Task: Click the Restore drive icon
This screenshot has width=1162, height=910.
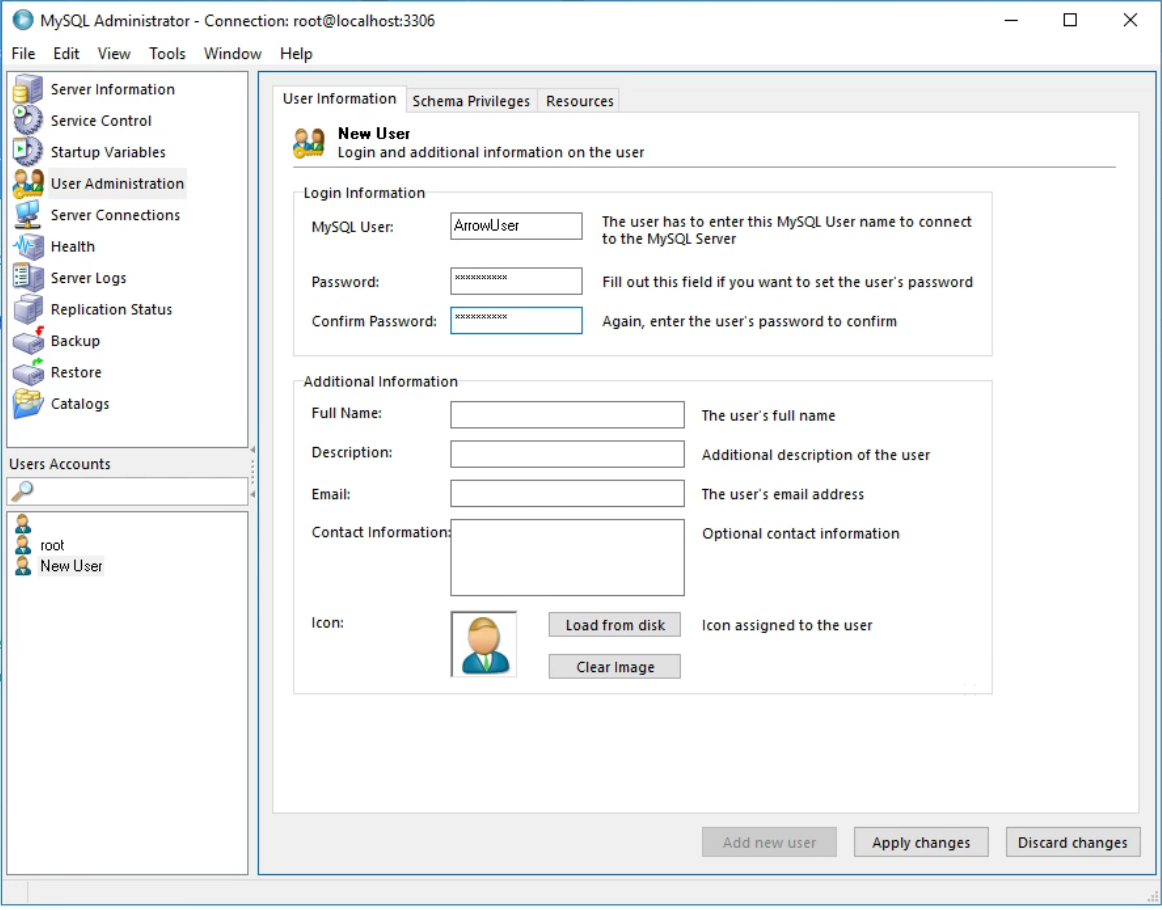Action: tap(27, 372)
